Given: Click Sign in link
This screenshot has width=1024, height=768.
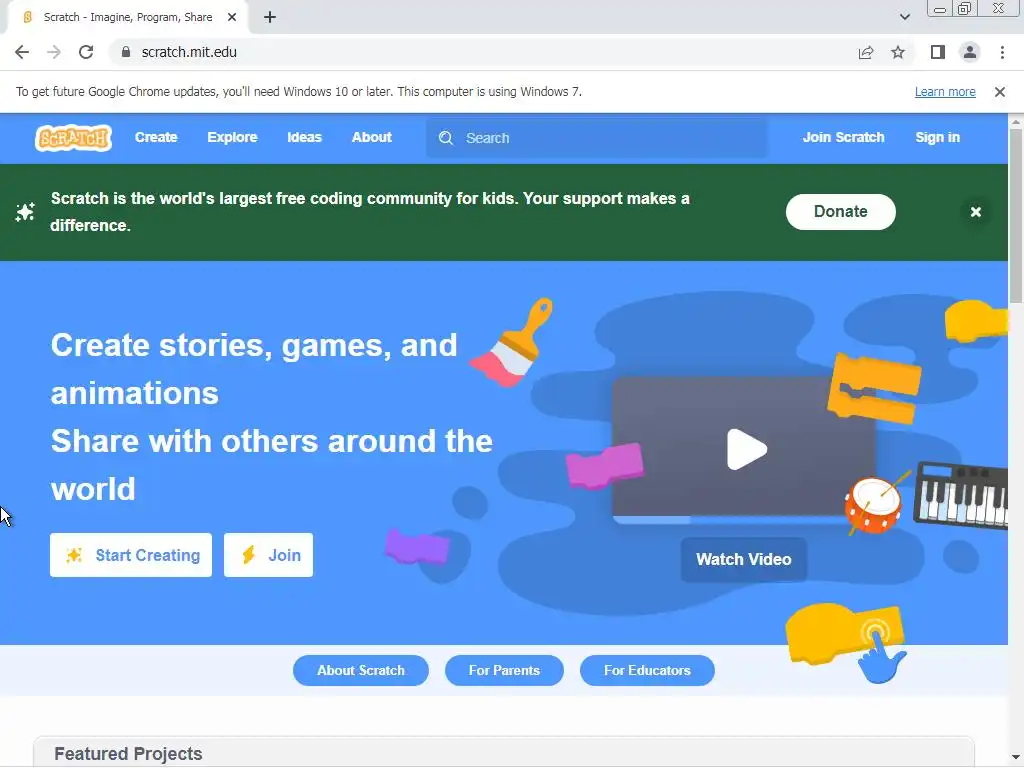Looking at the screenshot, I should pos(937,137).
